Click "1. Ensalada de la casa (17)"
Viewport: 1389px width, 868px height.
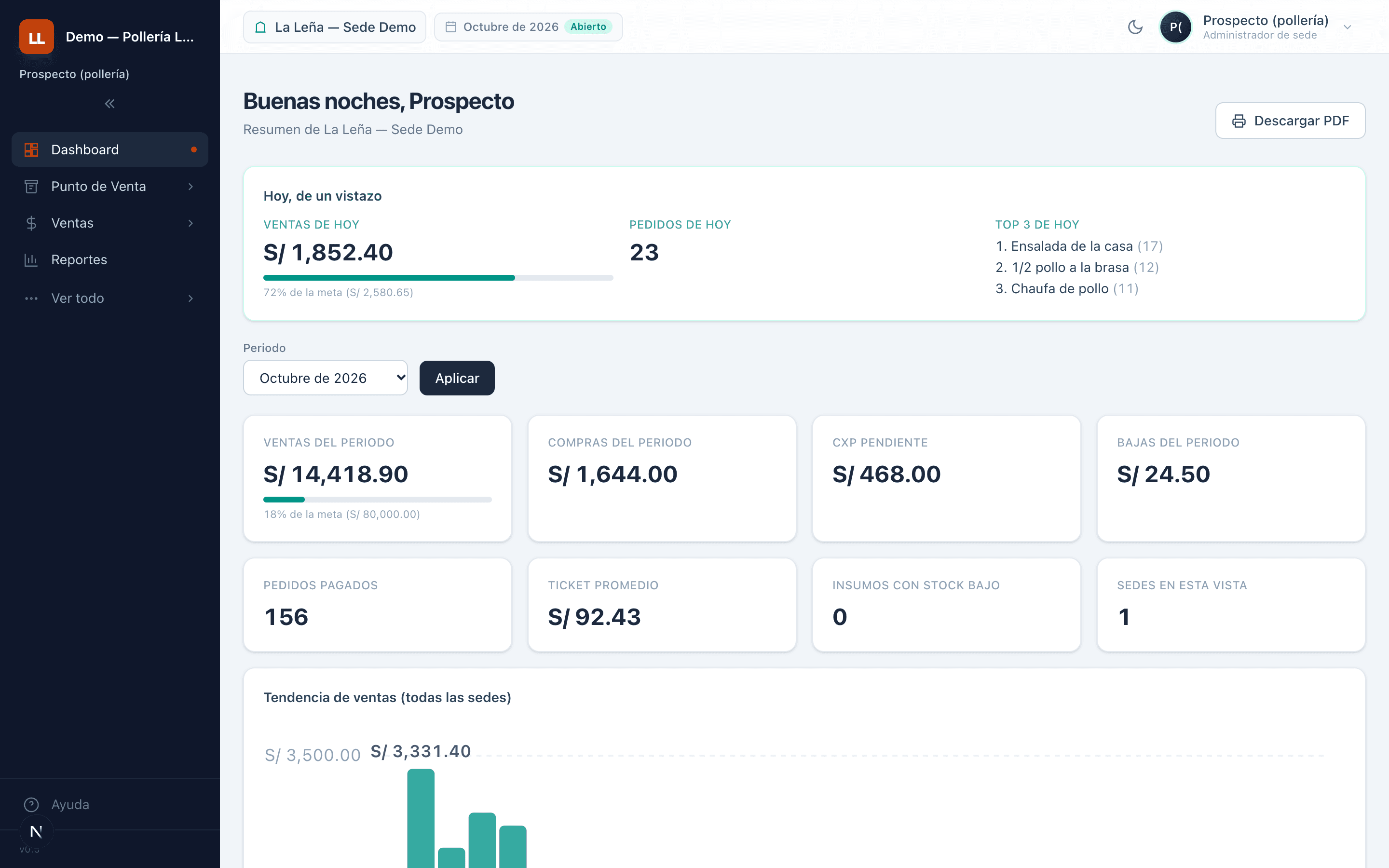(x=1079, y=246)
